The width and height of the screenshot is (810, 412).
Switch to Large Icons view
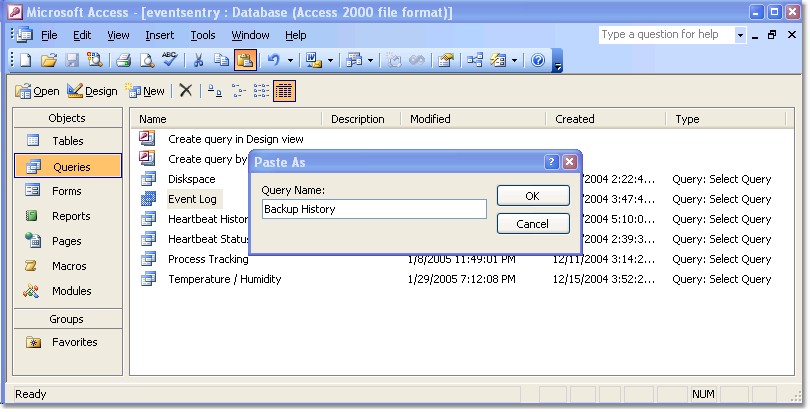tap(214, 91)
